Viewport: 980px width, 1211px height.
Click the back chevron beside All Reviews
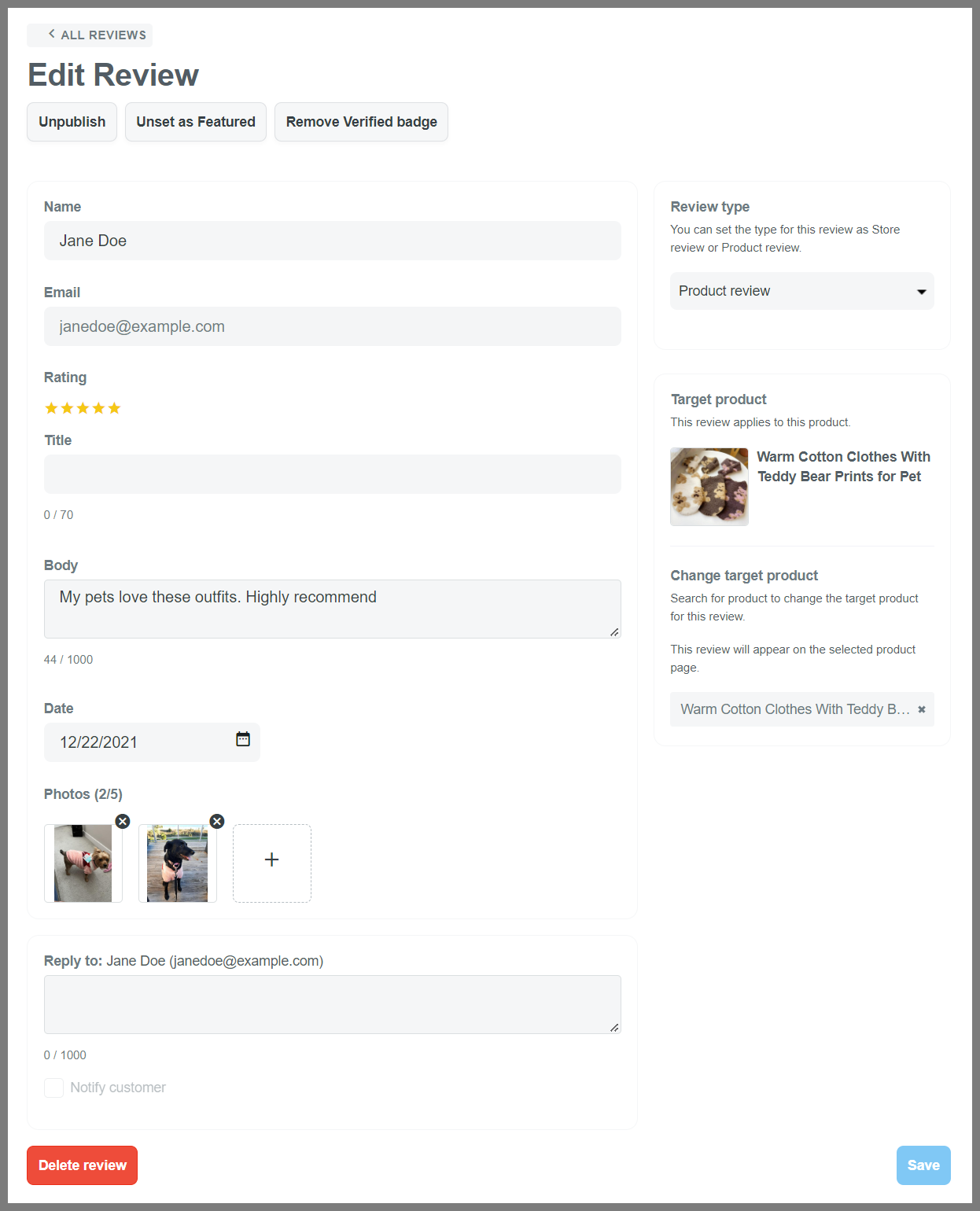(52, 34)
